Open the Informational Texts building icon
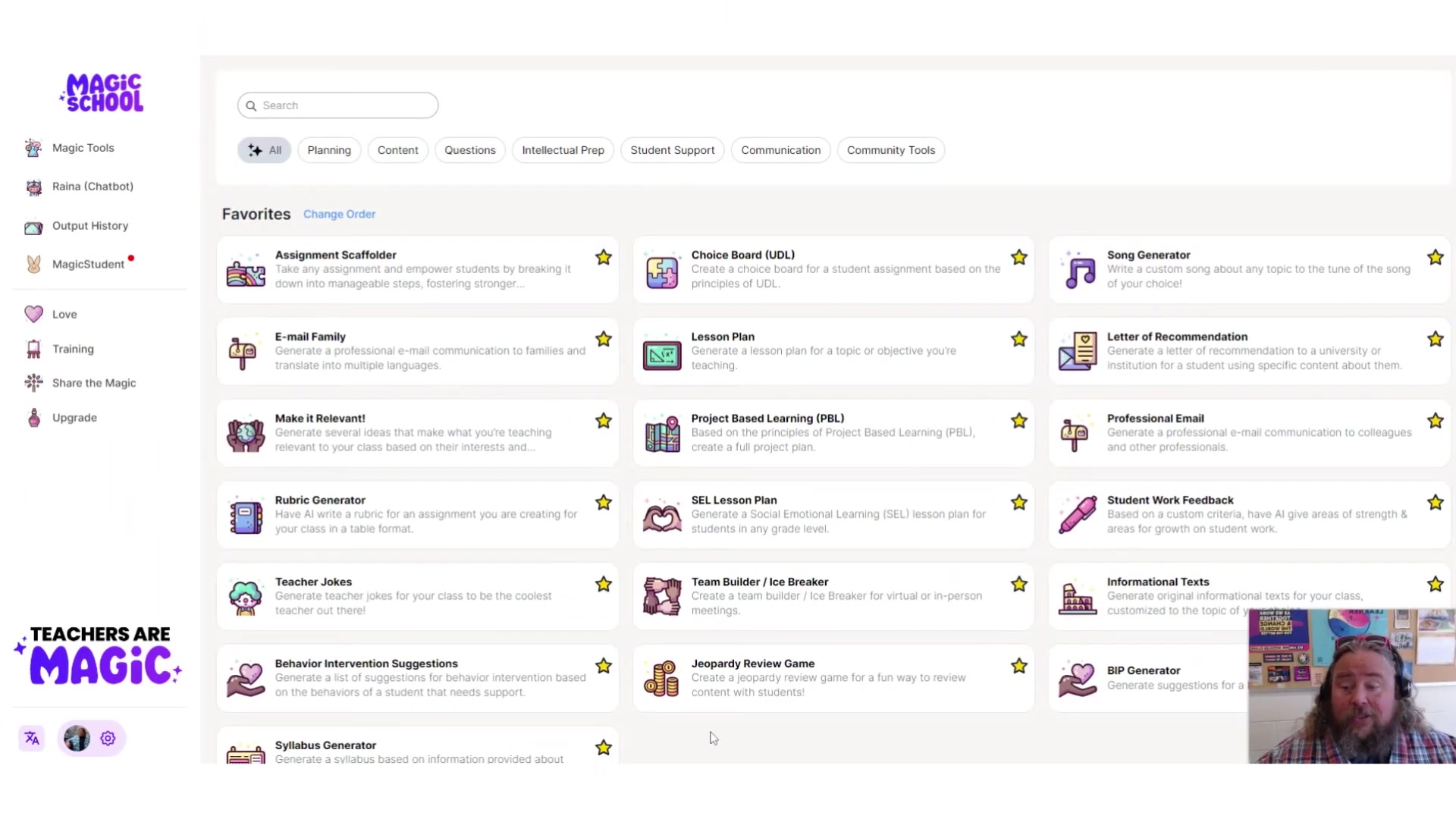This screenshot has width=1456, height=819. tap(1078, 598)
